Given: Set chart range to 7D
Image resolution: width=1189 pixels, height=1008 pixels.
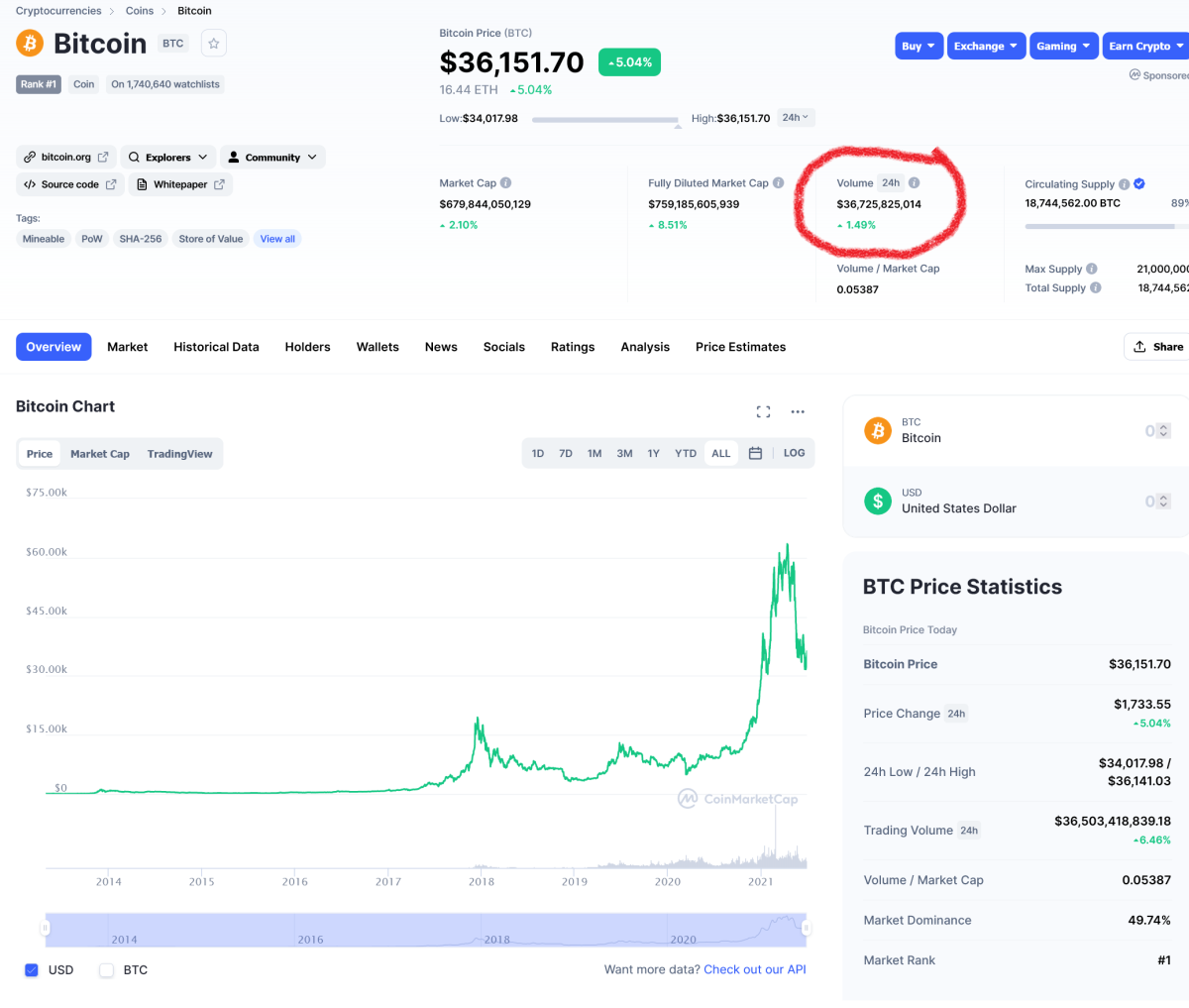Looking at the screenshot, I should (566, 453).
